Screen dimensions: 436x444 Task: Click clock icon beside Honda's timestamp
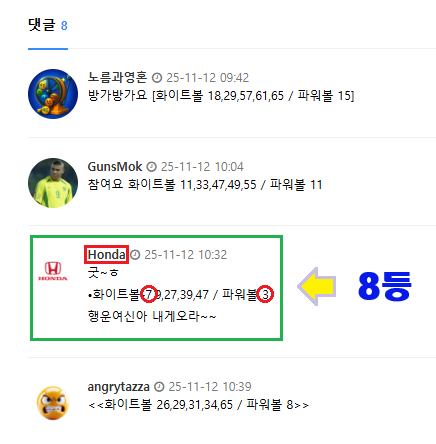coord(135,255)
